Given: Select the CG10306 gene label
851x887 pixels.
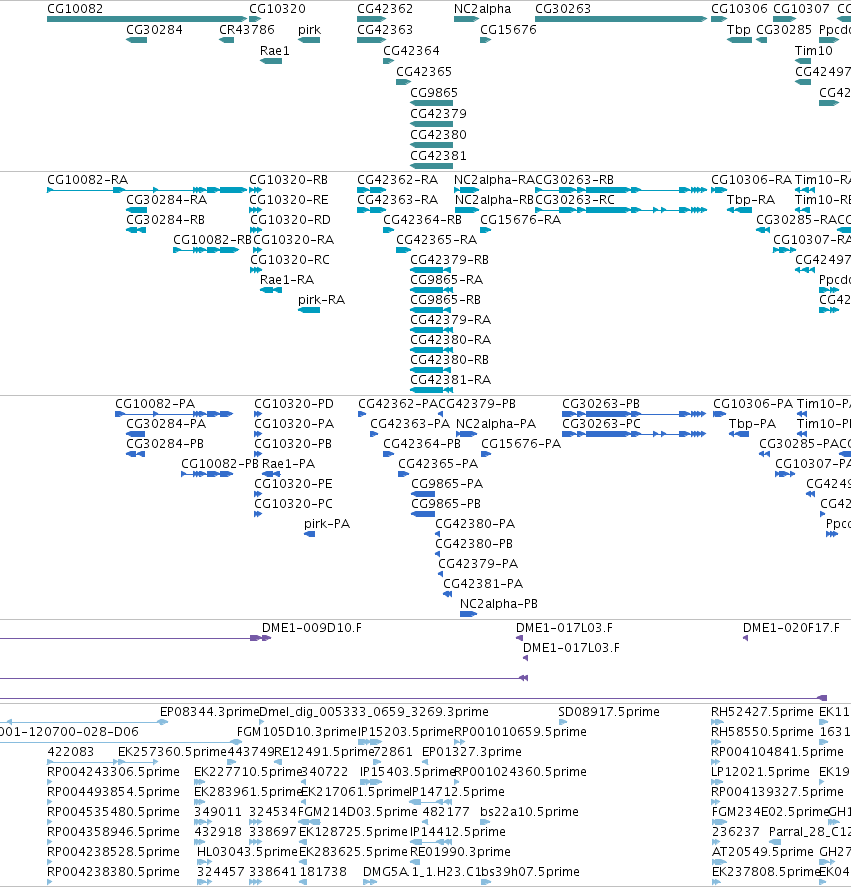Looking at the screenshot, I should pos(739,8).
